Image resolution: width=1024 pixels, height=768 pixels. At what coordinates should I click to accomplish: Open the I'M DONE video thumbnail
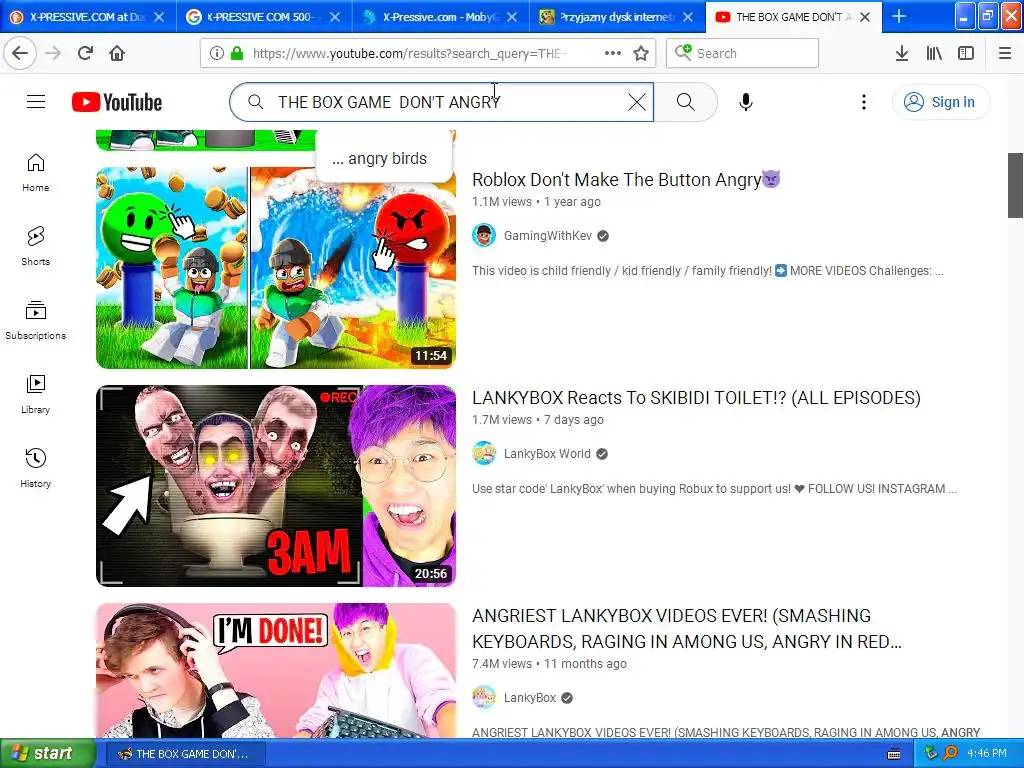pos(276,671)
